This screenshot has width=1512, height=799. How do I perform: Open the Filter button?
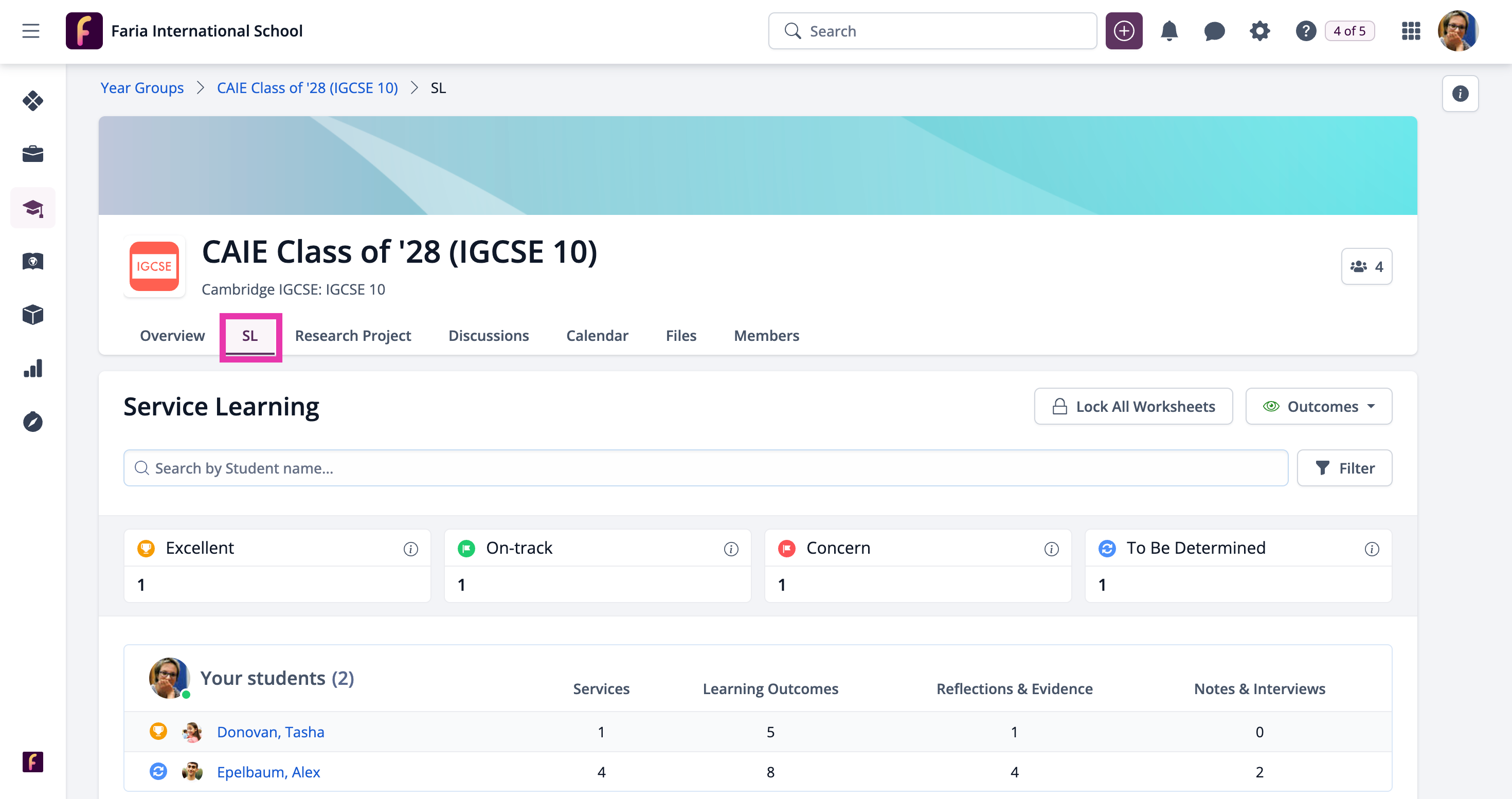tap(1344, 468)
